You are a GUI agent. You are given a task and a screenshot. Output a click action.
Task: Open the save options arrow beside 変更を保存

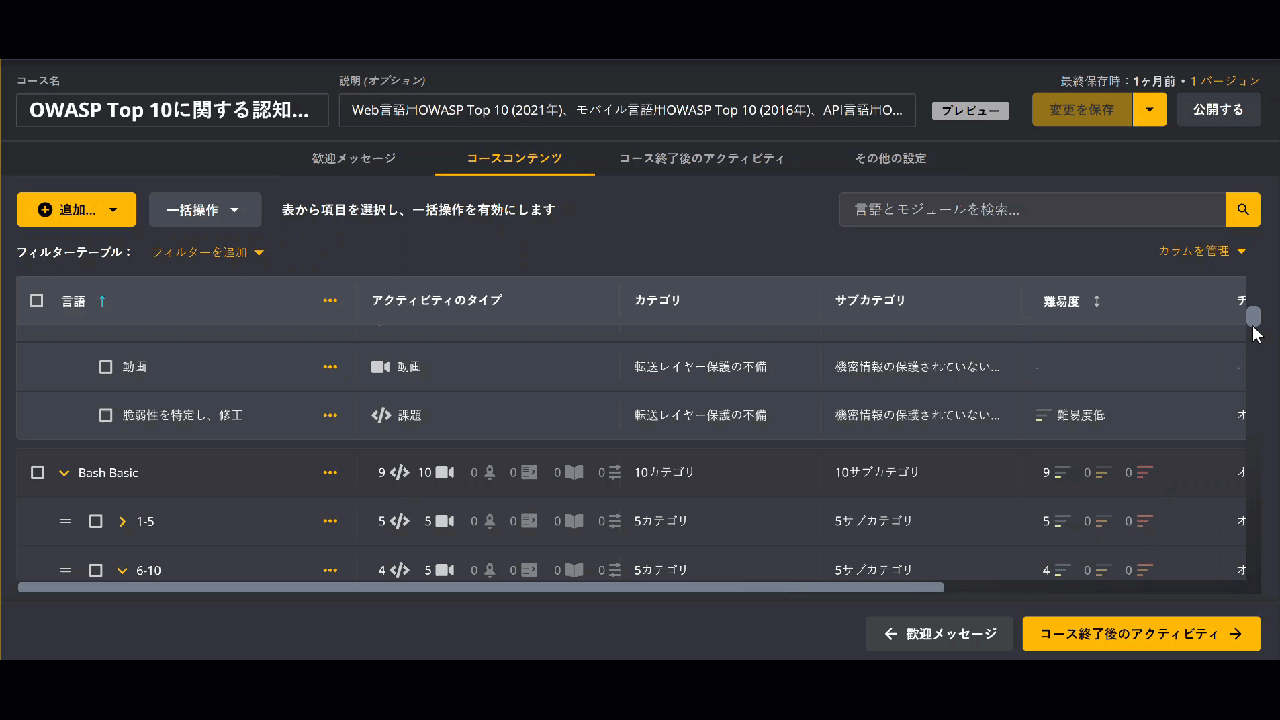[1150, 110]
